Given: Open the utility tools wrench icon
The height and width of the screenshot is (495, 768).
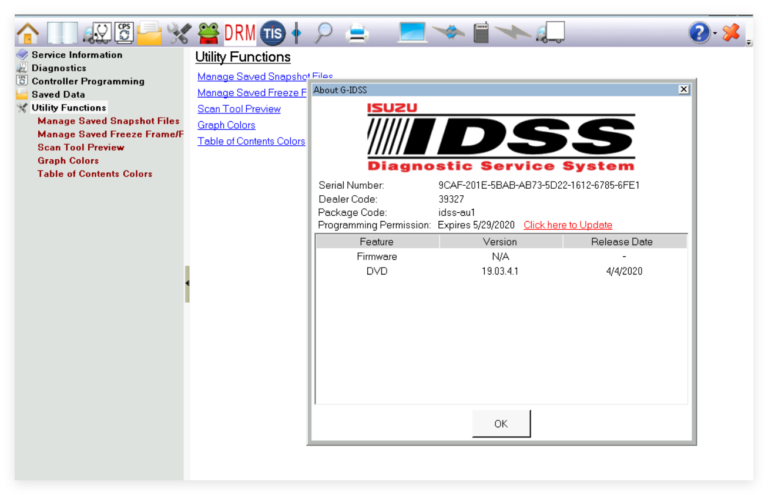Looking at the screenshot, I should click(x=179, y=33).
